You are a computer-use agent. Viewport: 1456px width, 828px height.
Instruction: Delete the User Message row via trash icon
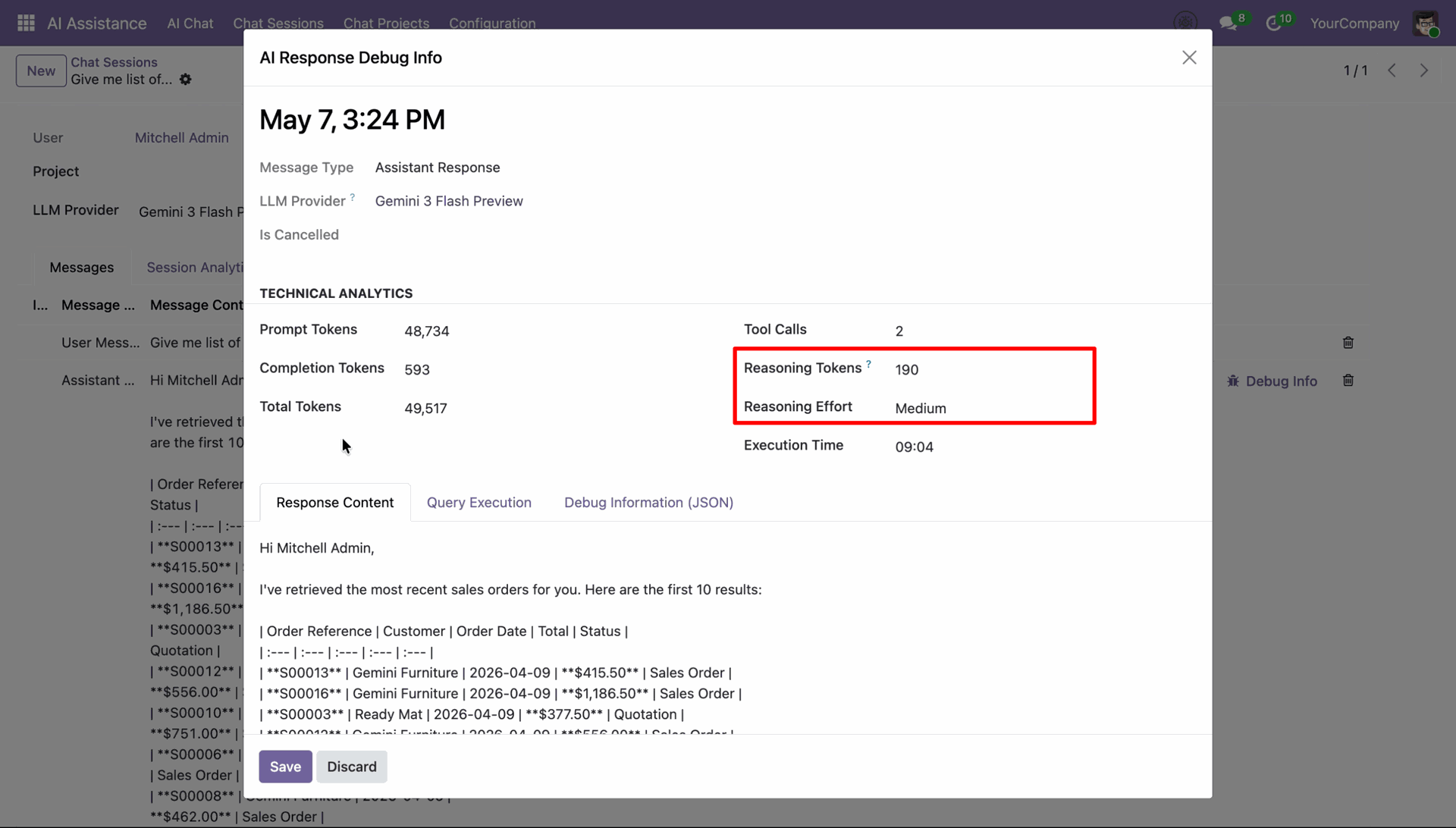[x=1348, y=343]
